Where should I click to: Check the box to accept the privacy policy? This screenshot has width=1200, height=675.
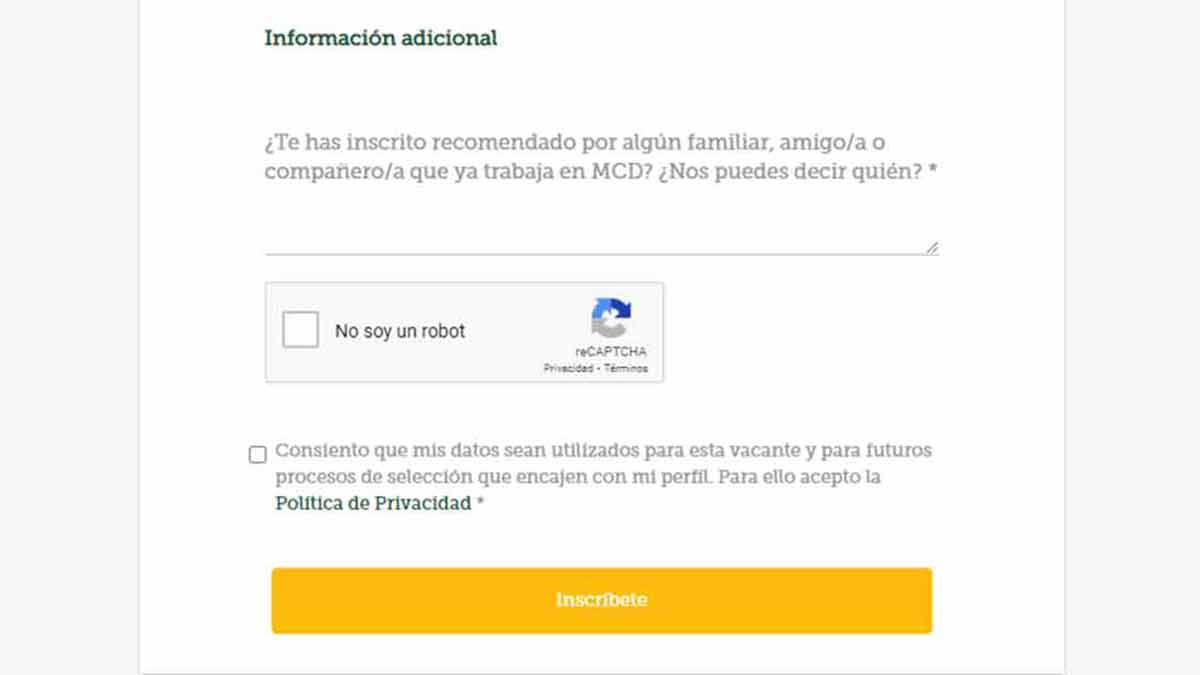coord(256,453)
